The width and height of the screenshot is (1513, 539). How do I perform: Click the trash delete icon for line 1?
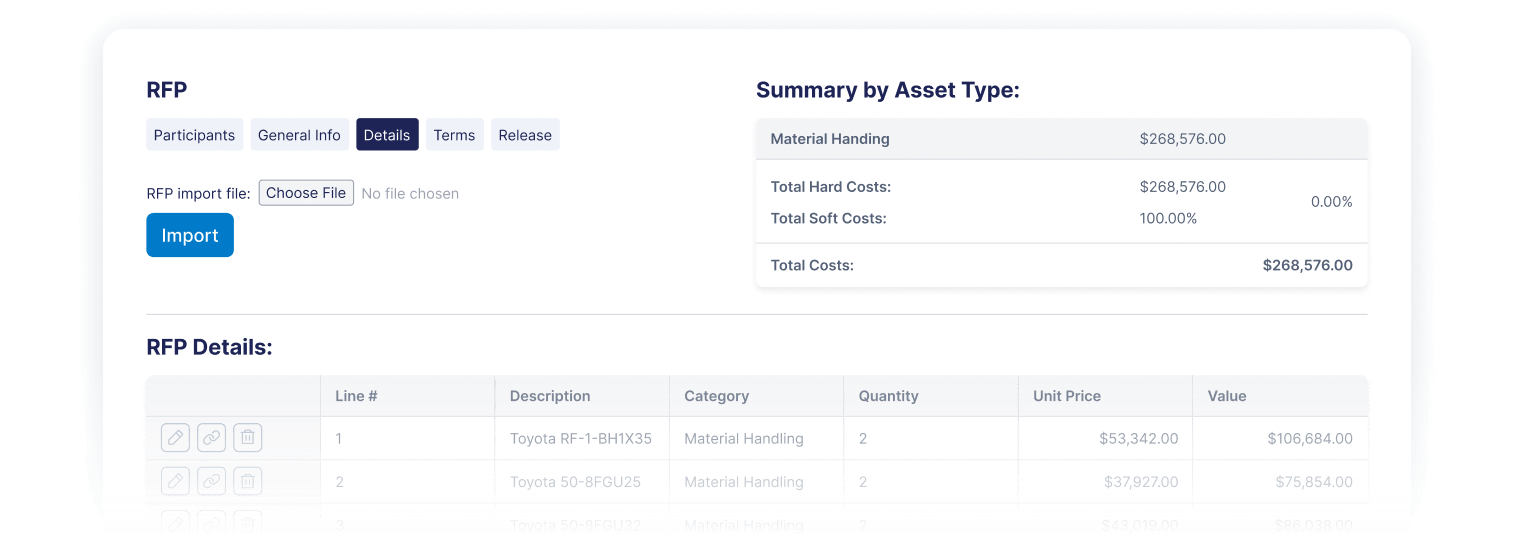tap(248, 438)
